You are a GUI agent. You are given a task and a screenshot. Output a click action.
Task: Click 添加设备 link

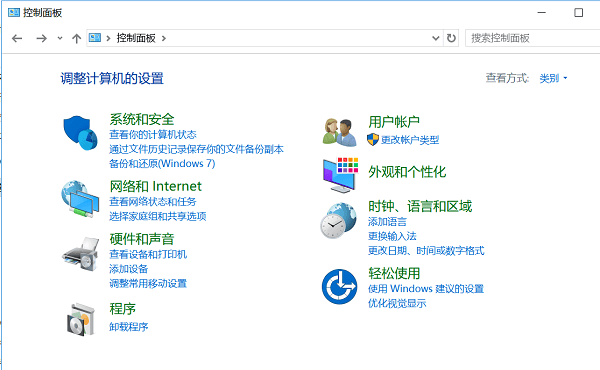tap(129, 269)
